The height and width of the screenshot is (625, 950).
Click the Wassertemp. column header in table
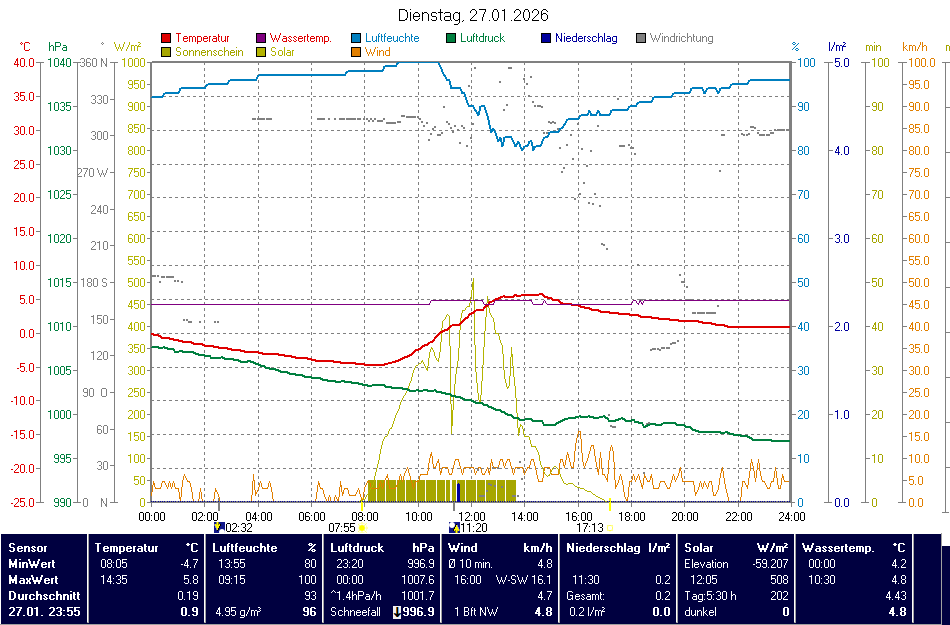[838, 548]
